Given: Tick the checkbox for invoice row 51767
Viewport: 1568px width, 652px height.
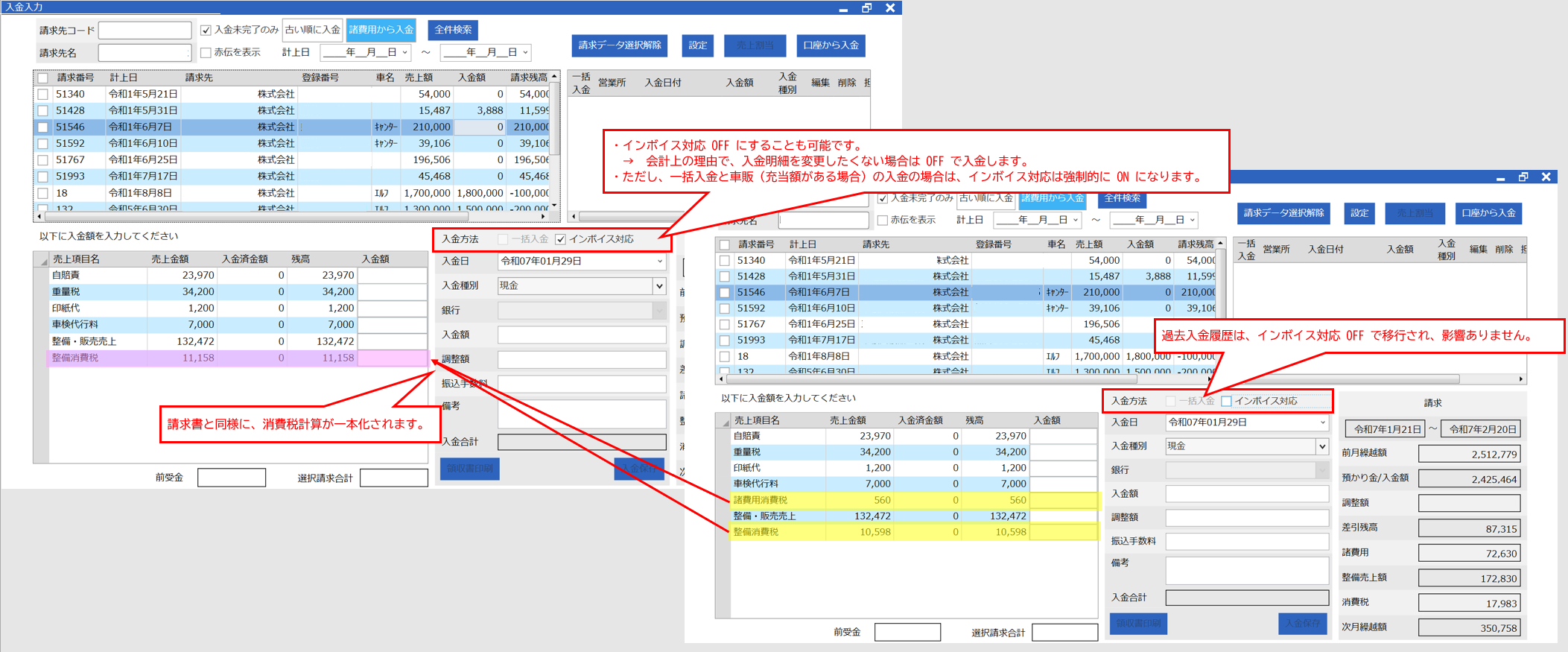Looking at the screenshot, I should (x=43, y=160).
